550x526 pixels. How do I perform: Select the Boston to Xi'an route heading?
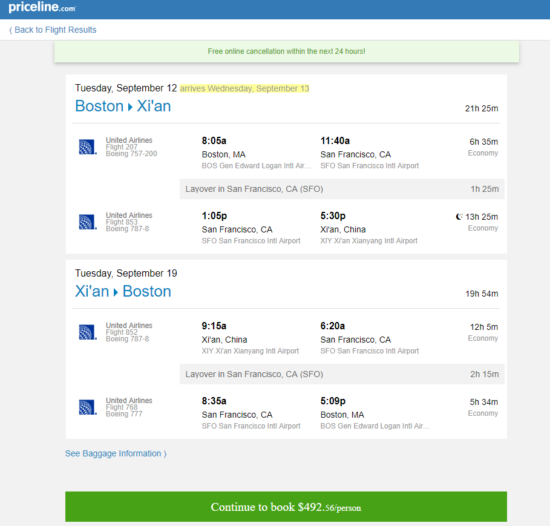(123, 106)
